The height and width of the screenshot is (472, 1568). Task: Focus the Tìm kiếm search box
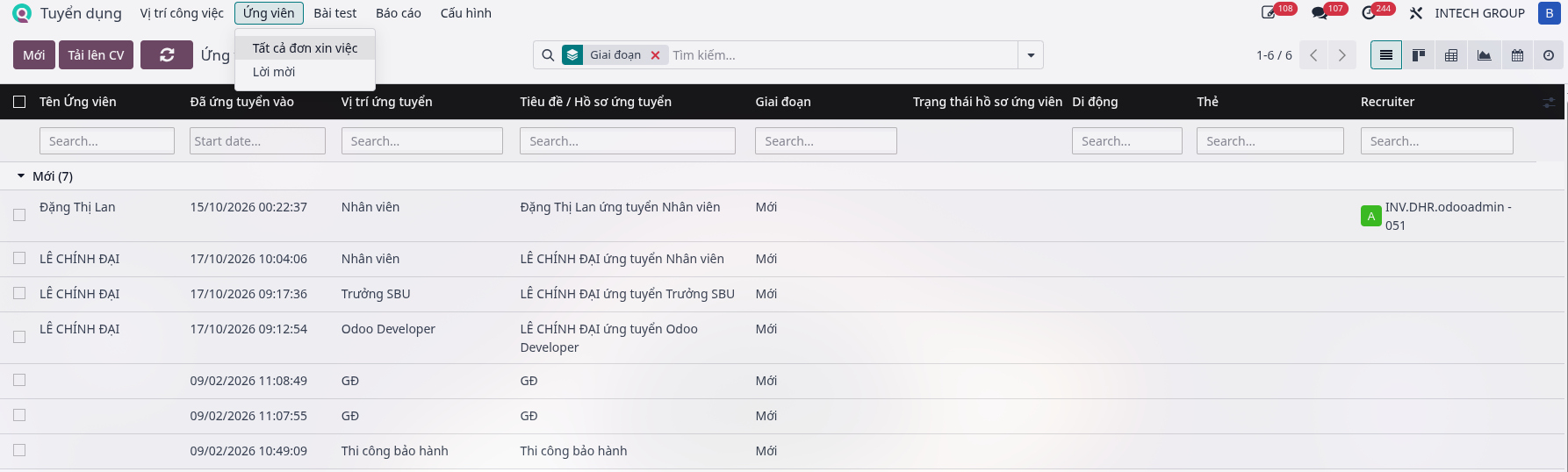(843, 55)
